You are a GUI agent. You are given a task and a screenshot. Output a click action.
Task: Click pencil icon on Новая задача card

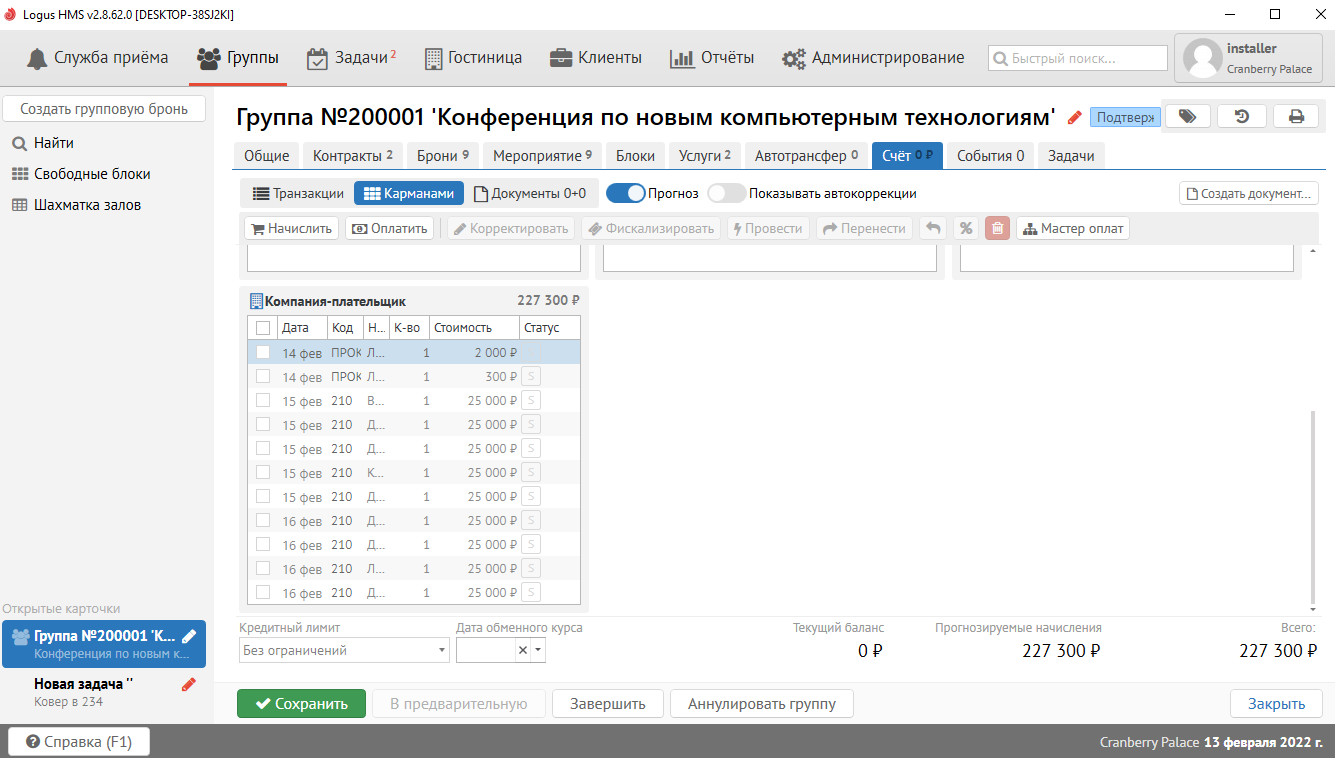point(188,685)
